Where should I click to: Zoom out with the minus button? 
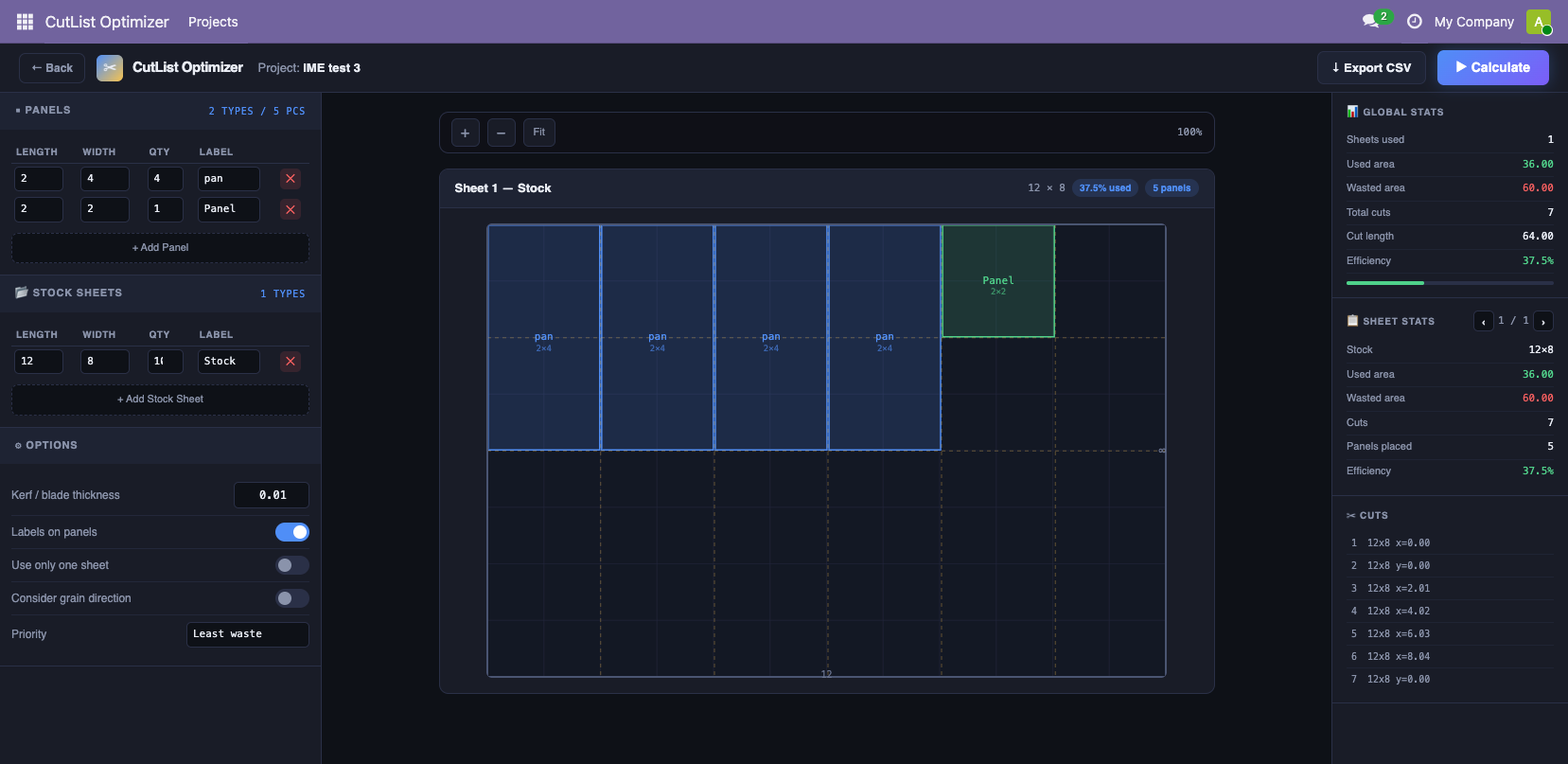[502, 133]
